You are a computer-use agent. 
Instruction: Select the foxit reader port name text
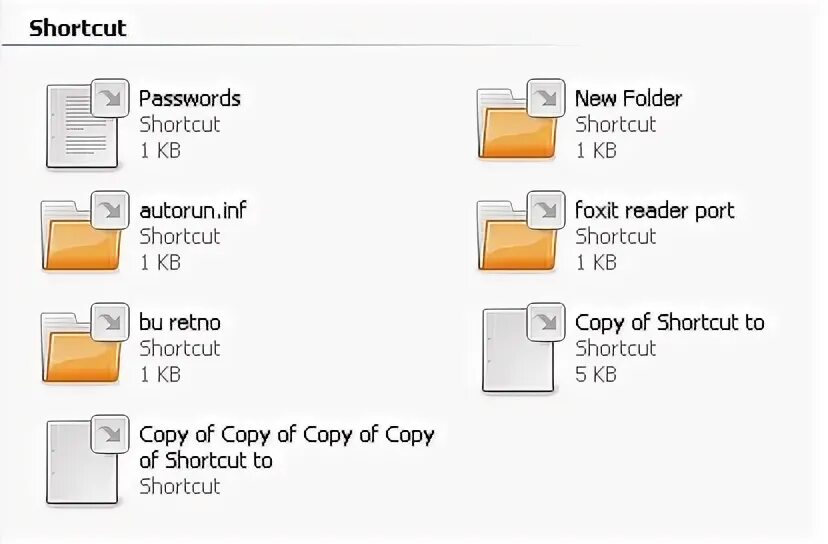coord(655,211)
